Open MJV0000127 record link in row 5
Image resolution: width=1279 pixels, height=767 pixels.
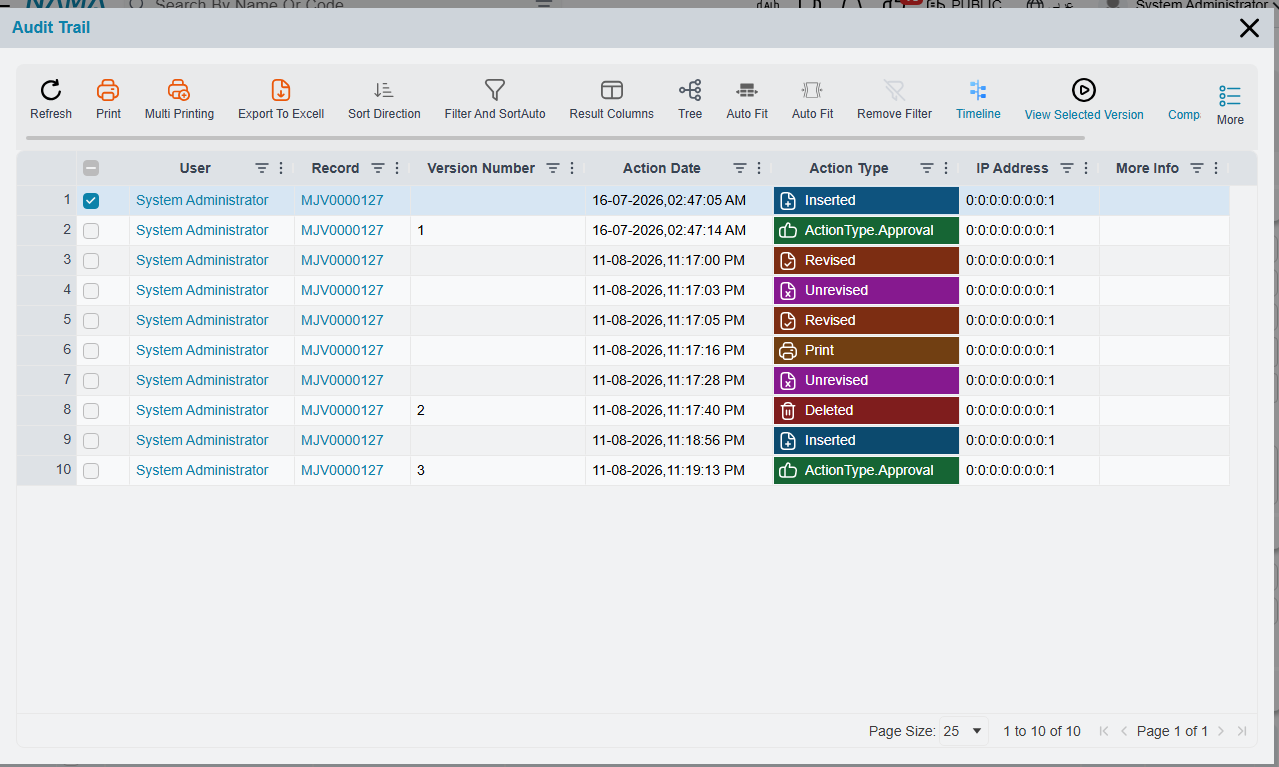[x=342, y=320]
